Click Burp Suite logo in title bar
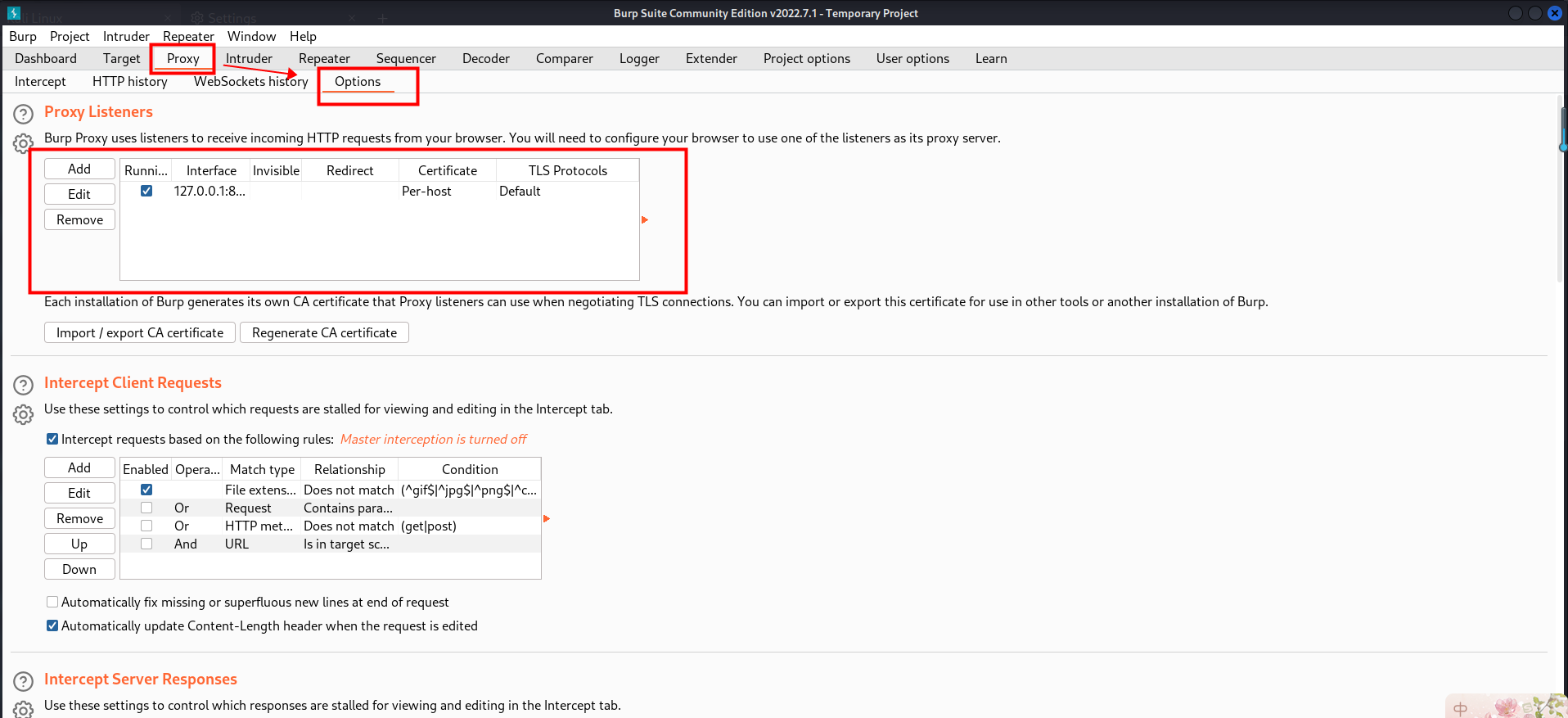The width and height of the screenshot is (1568, 718). pos(13,13)
